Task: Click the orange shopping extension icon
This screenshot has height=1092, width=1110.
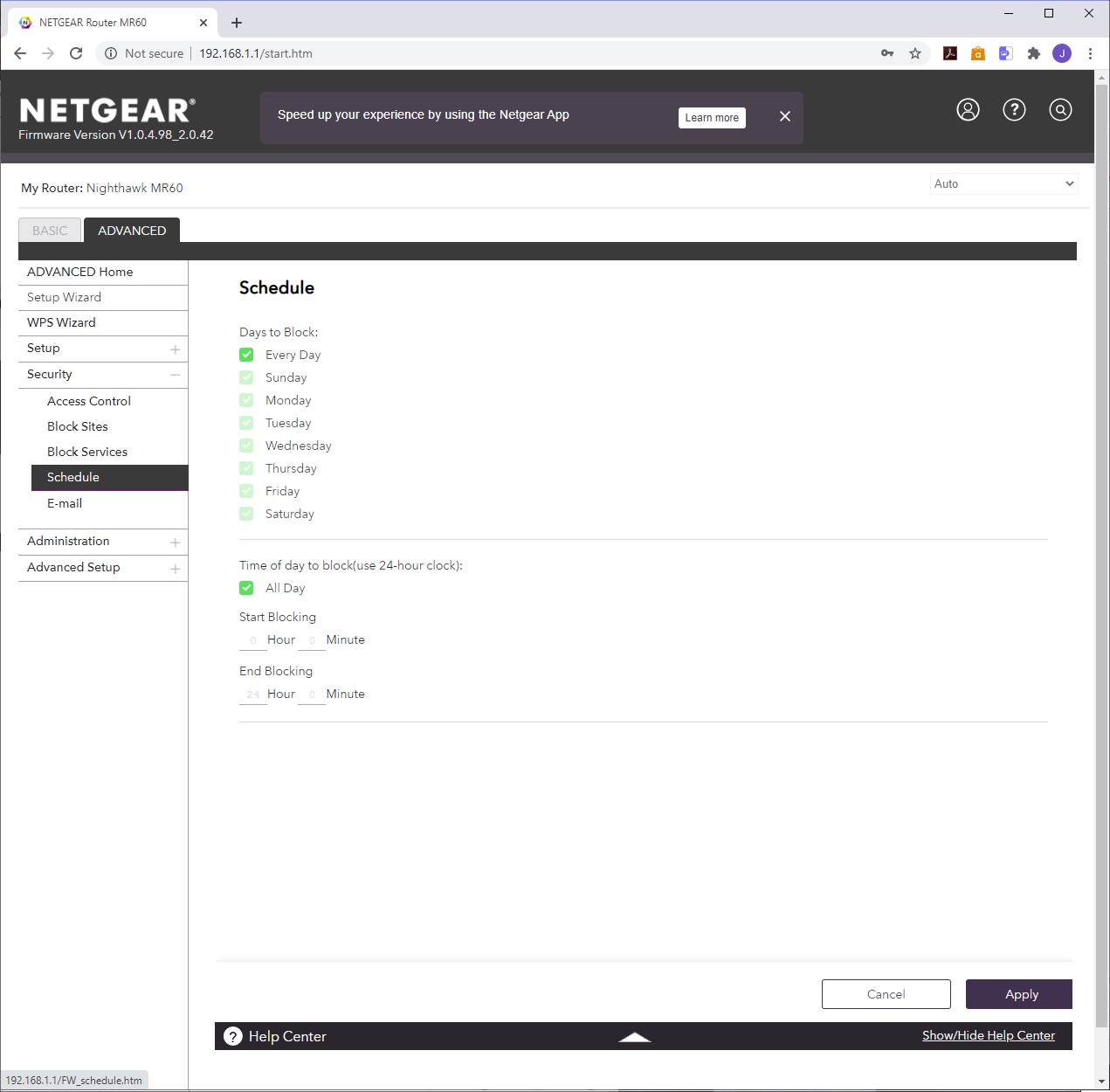Action: click(x=978, y=53)
